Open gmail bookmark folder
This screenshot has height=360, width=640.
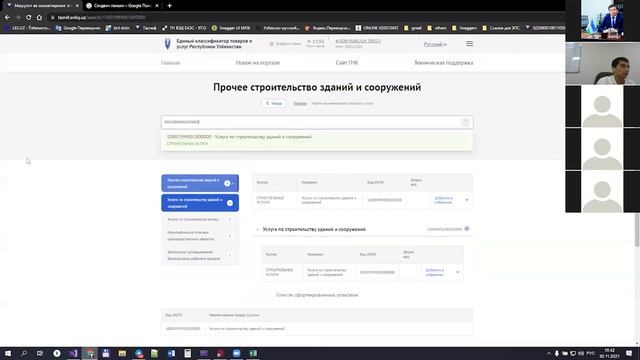point(413,28)
